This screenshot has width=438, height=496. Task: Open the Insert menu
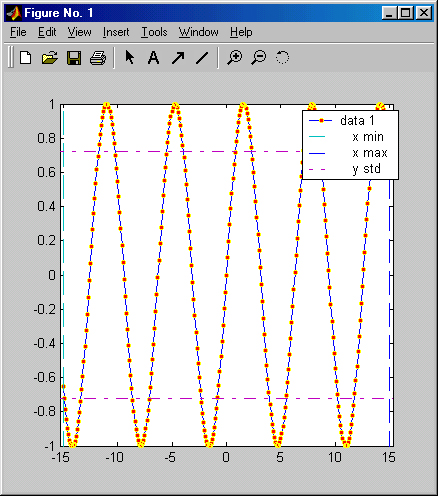coord(116,32)
